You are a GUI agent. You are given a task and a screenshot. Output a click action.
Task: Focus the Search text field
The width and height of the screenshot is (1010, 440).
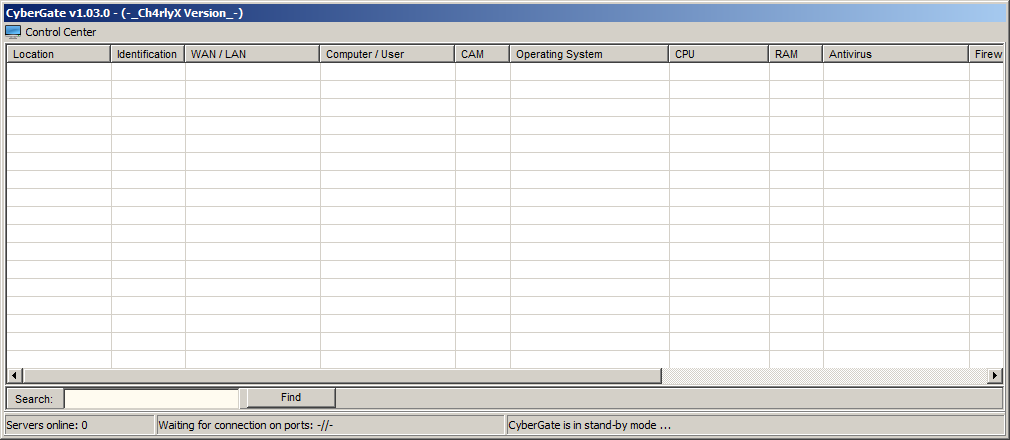point(151,398)
